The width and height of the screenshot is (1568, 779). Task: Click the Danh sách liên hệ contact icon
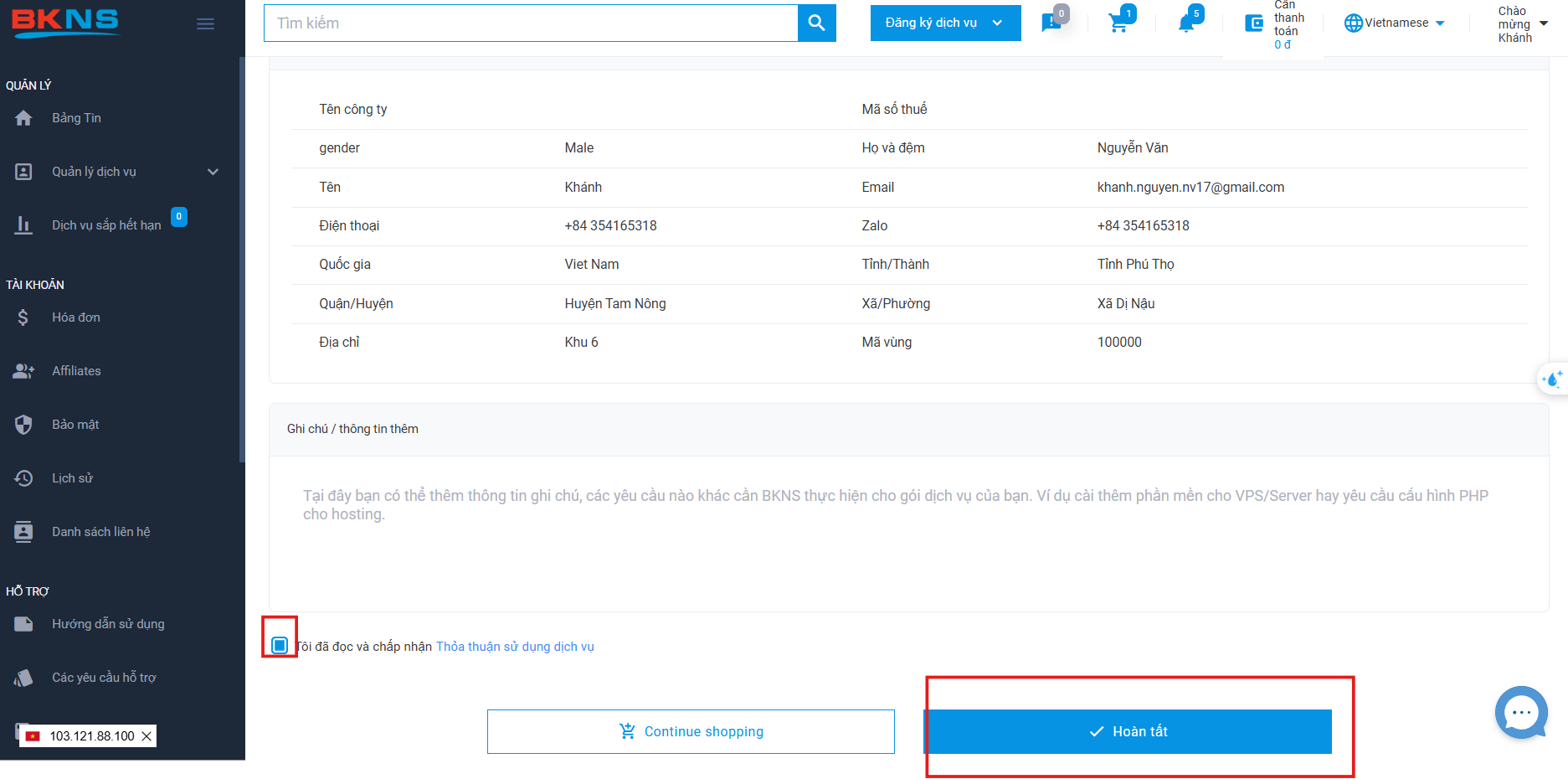(23, 532)
